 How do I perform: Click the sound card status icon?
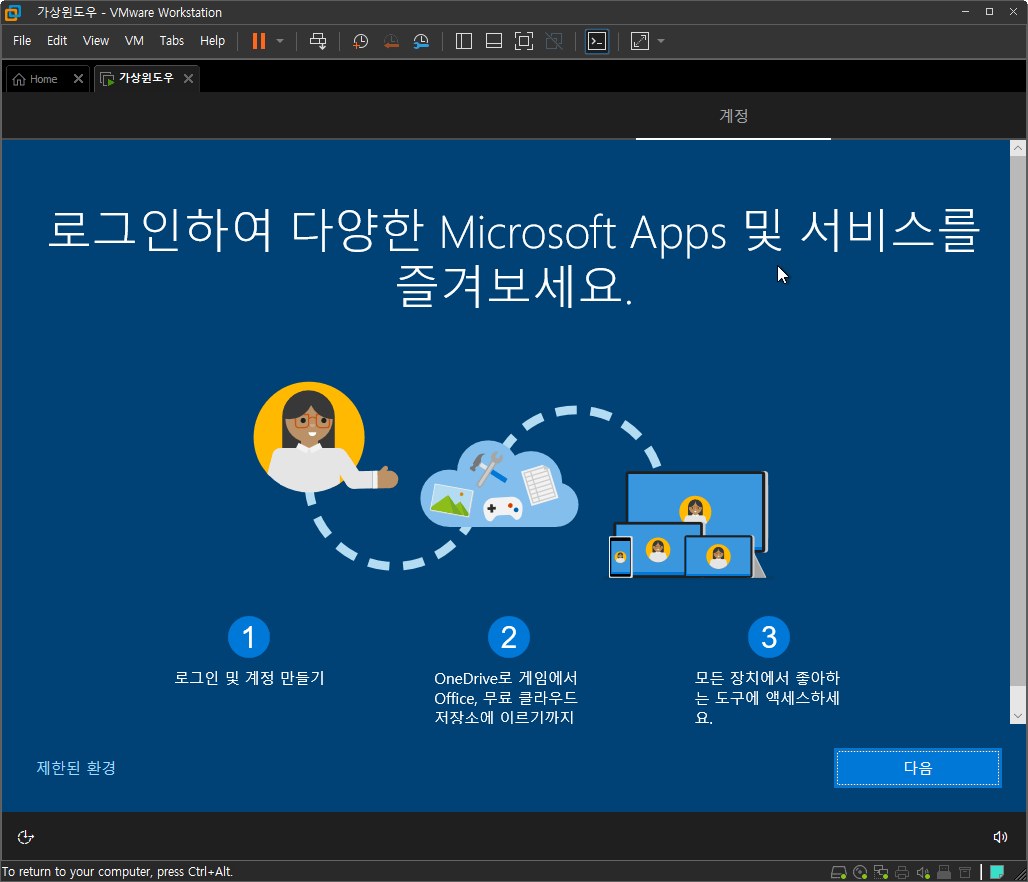(x=923, y=872)
